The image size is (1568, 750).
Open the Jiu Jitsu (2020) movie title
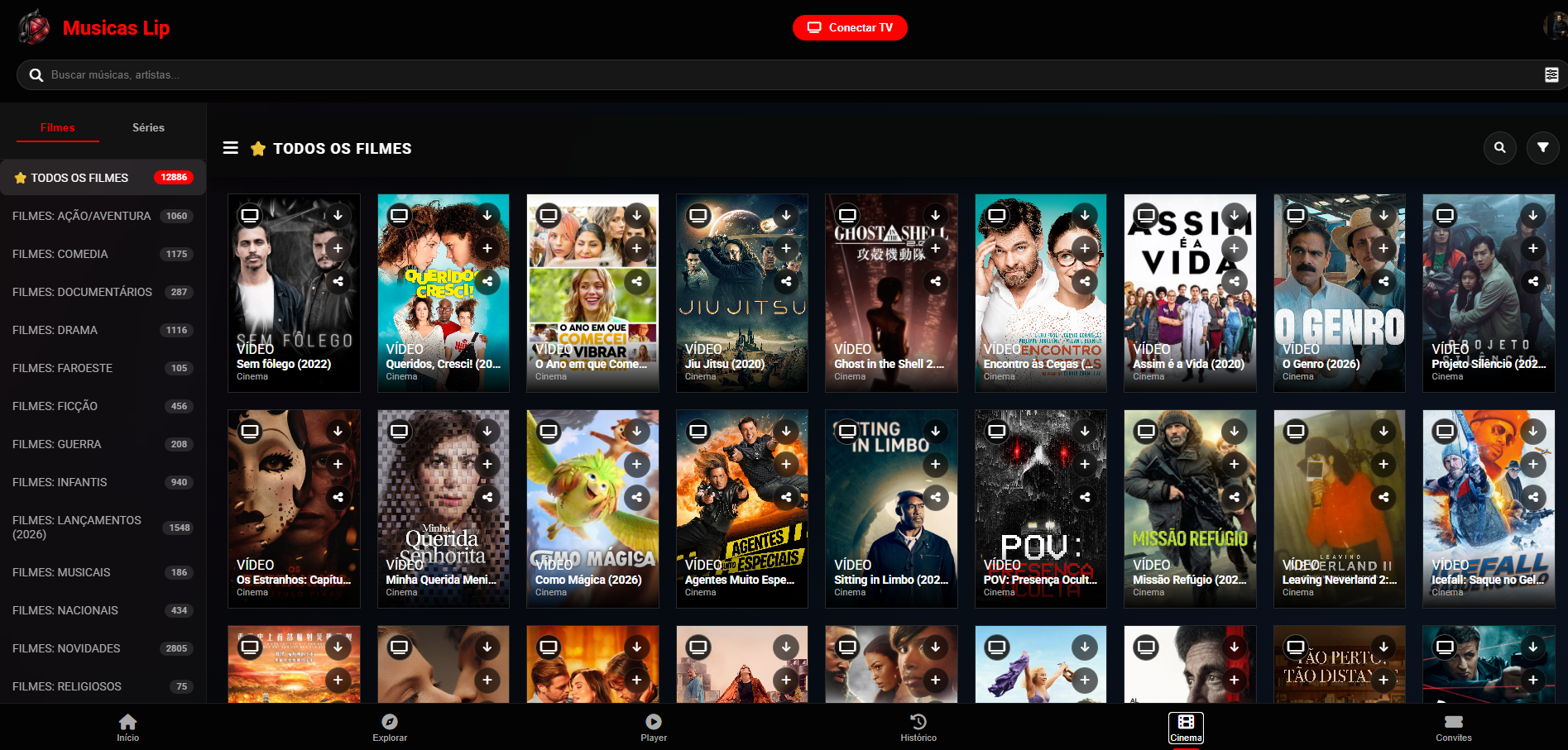[x=725, y=364]
